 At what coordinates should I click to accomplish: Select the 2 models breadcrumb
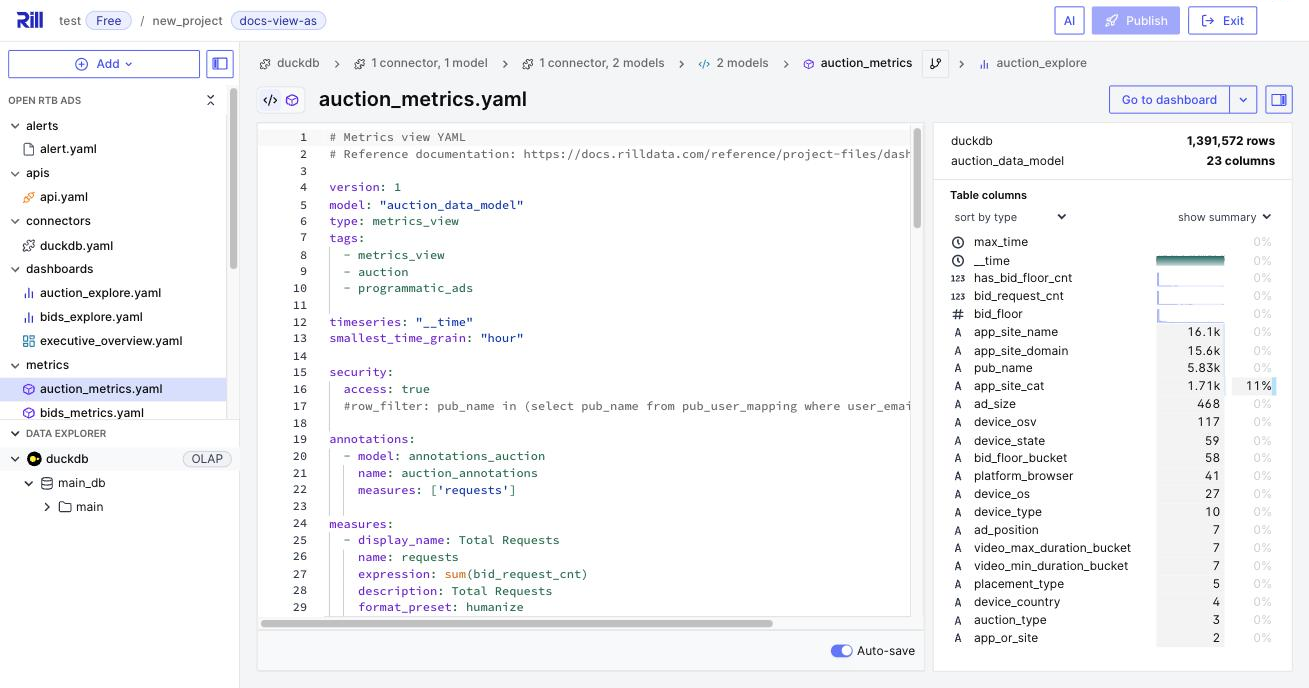point(733,63)
